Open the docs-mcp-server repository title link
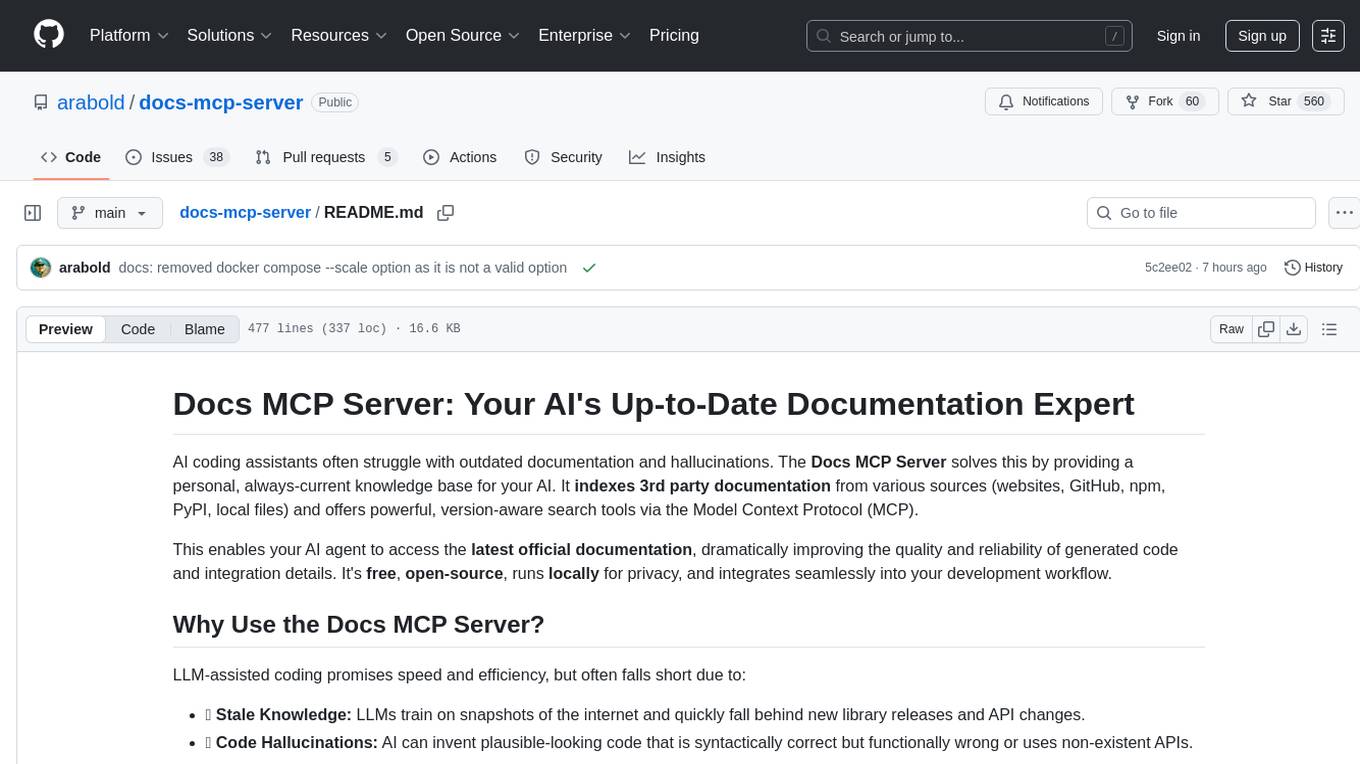1360x764 pixels. pyautogui.click(x=221, y=102)
